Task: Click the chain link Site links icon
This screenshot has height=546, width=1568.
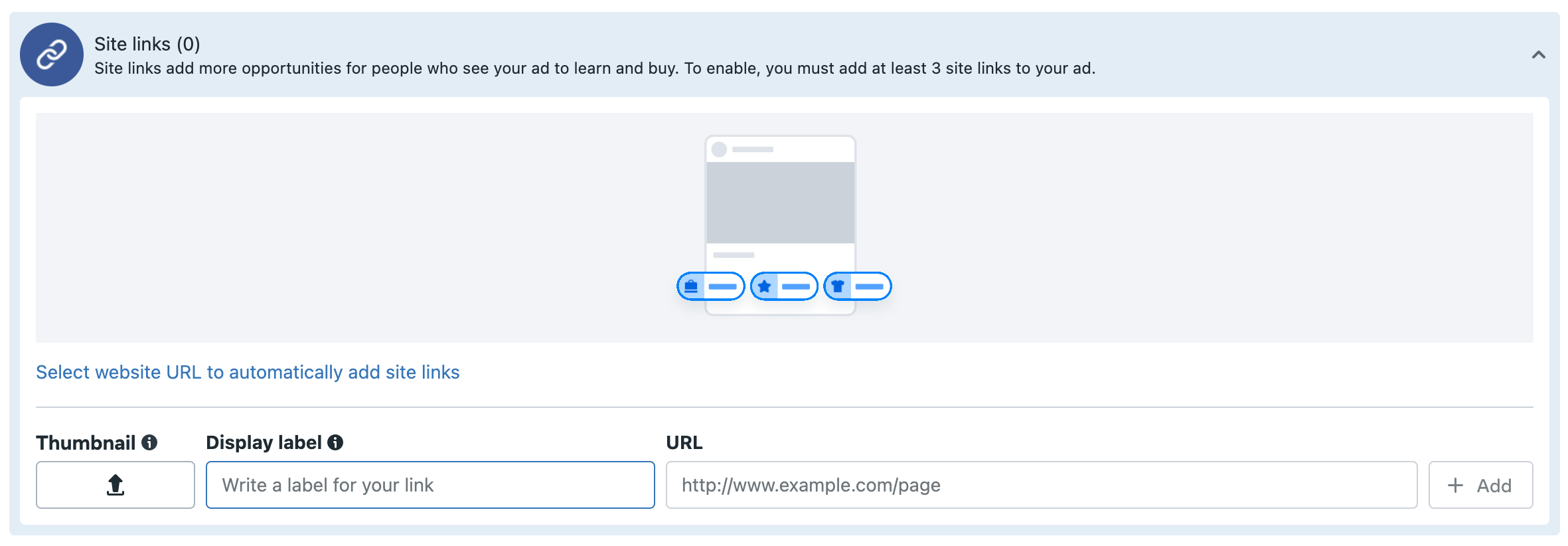Action: (x=52, y=54)
